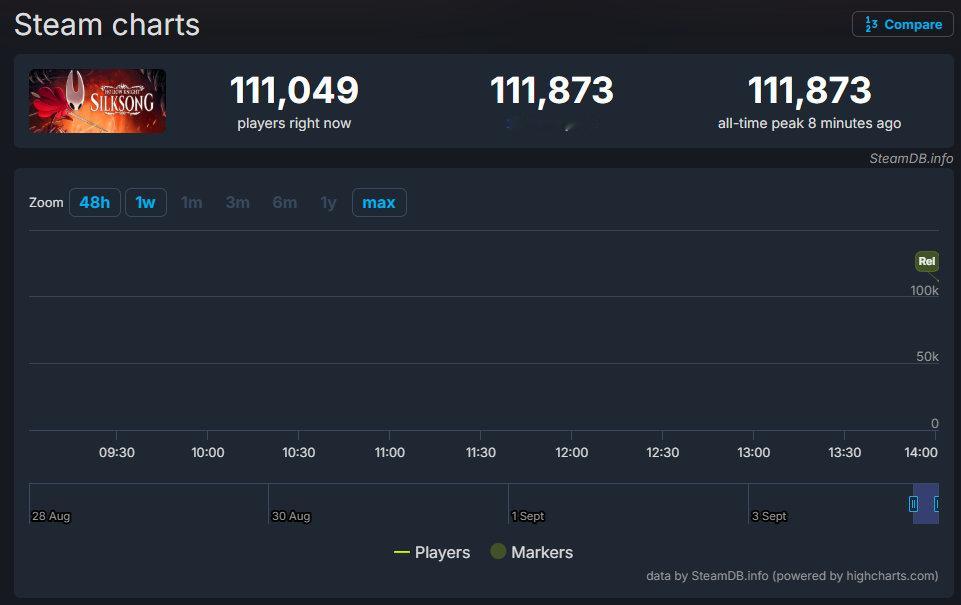Toggle the Markers series in legend
This screenshot has width=961, height=605.
(532, 552)
